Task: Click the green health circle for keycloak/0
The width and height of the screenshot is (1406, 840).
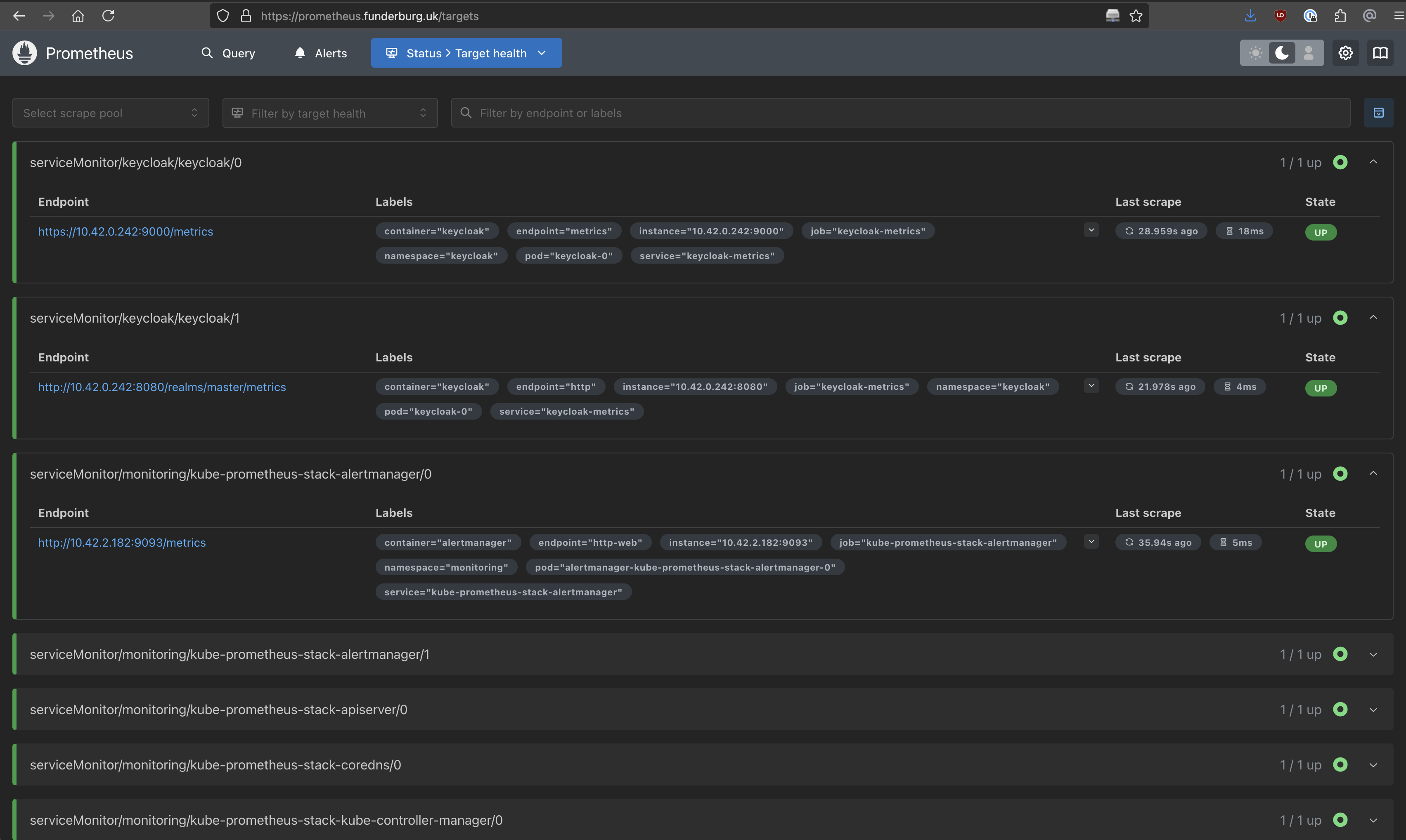Action: (1340, 163)
